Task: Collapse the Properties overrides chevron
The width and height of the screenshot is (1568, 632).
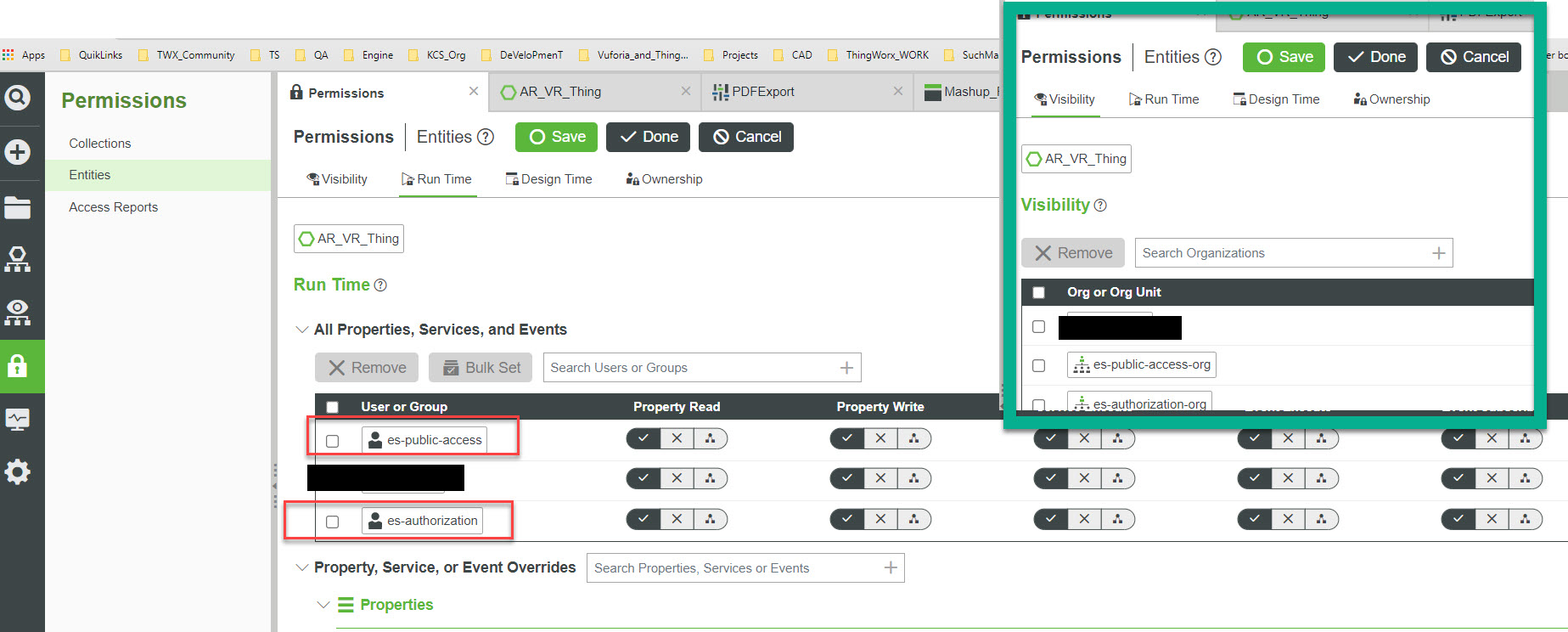Action: pyautogui.click(x=323, y=605)
